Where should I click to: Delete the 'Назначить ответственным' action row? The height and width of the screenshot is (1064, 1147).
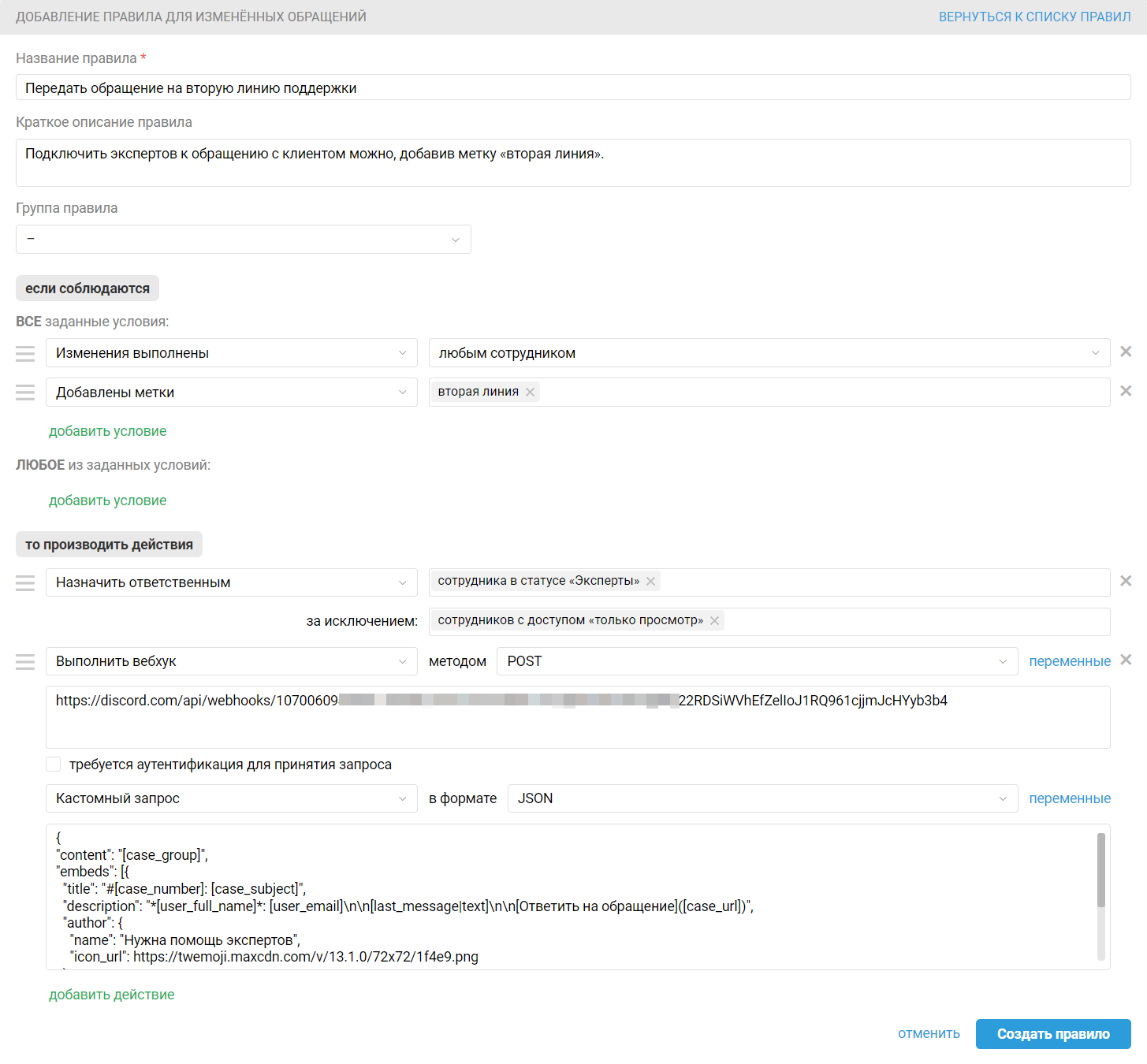[x=1126, y=581]
